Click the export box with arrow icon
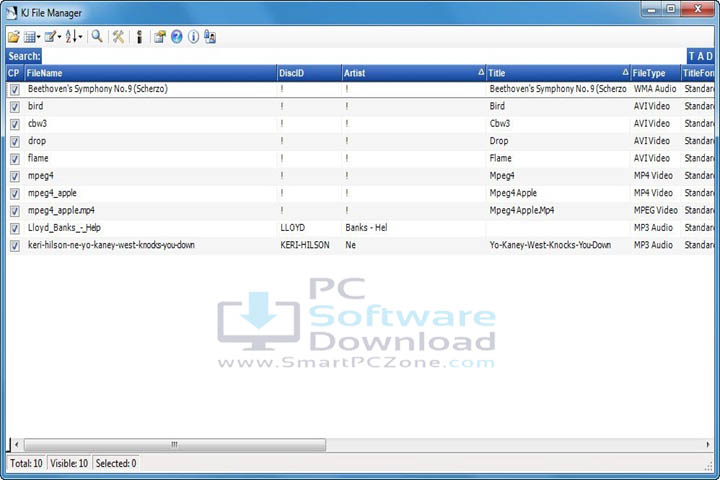 click(159, 36)
